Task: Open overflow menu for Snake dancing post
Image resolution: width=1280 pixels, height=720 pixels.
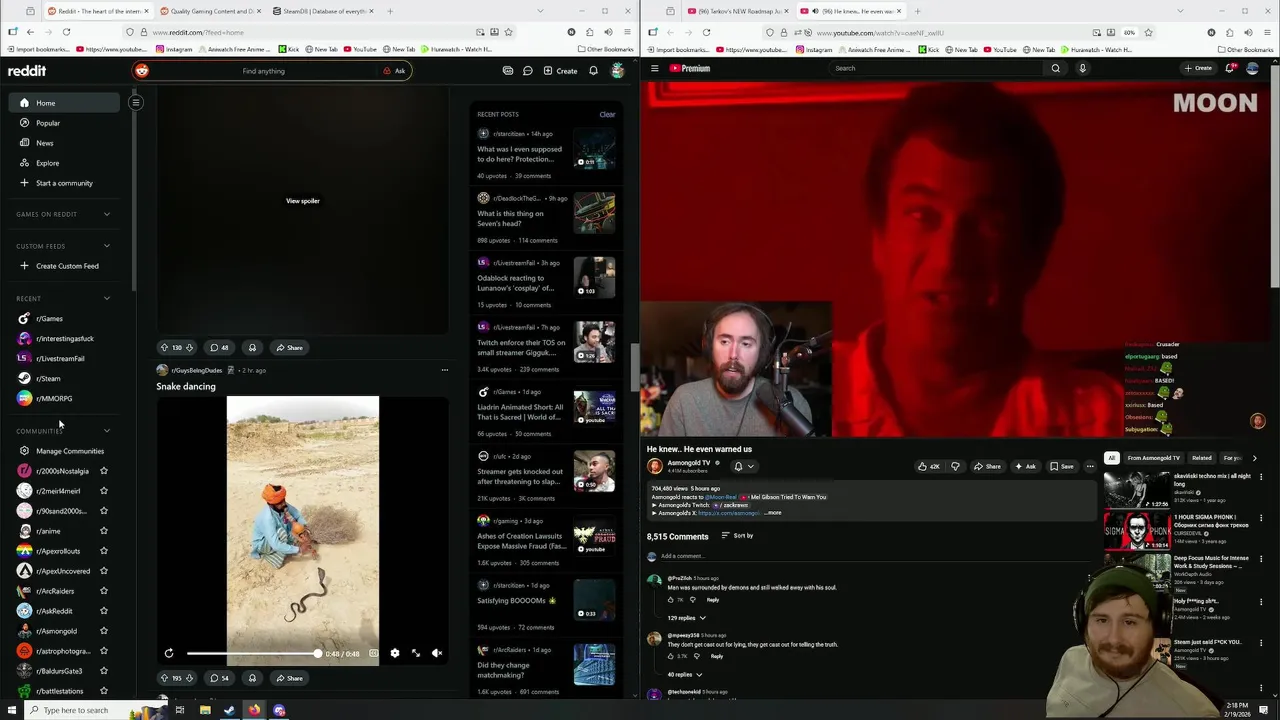Action: pos(445,370)
